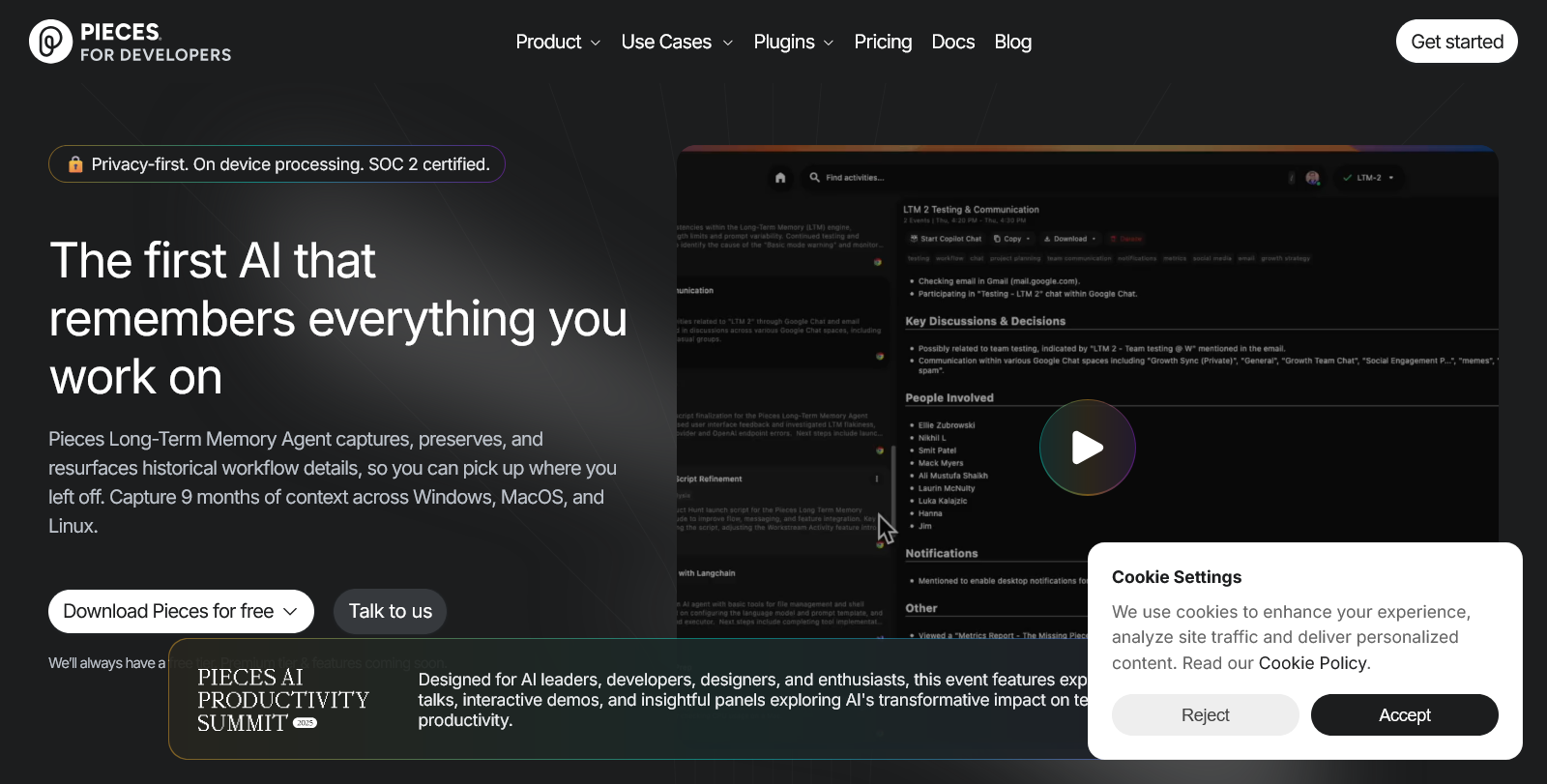Viewport: 1547px width, 784px height.
Task: Click the Privacy-first SOC 2 certified badge
Action: [x=277, y=164]
